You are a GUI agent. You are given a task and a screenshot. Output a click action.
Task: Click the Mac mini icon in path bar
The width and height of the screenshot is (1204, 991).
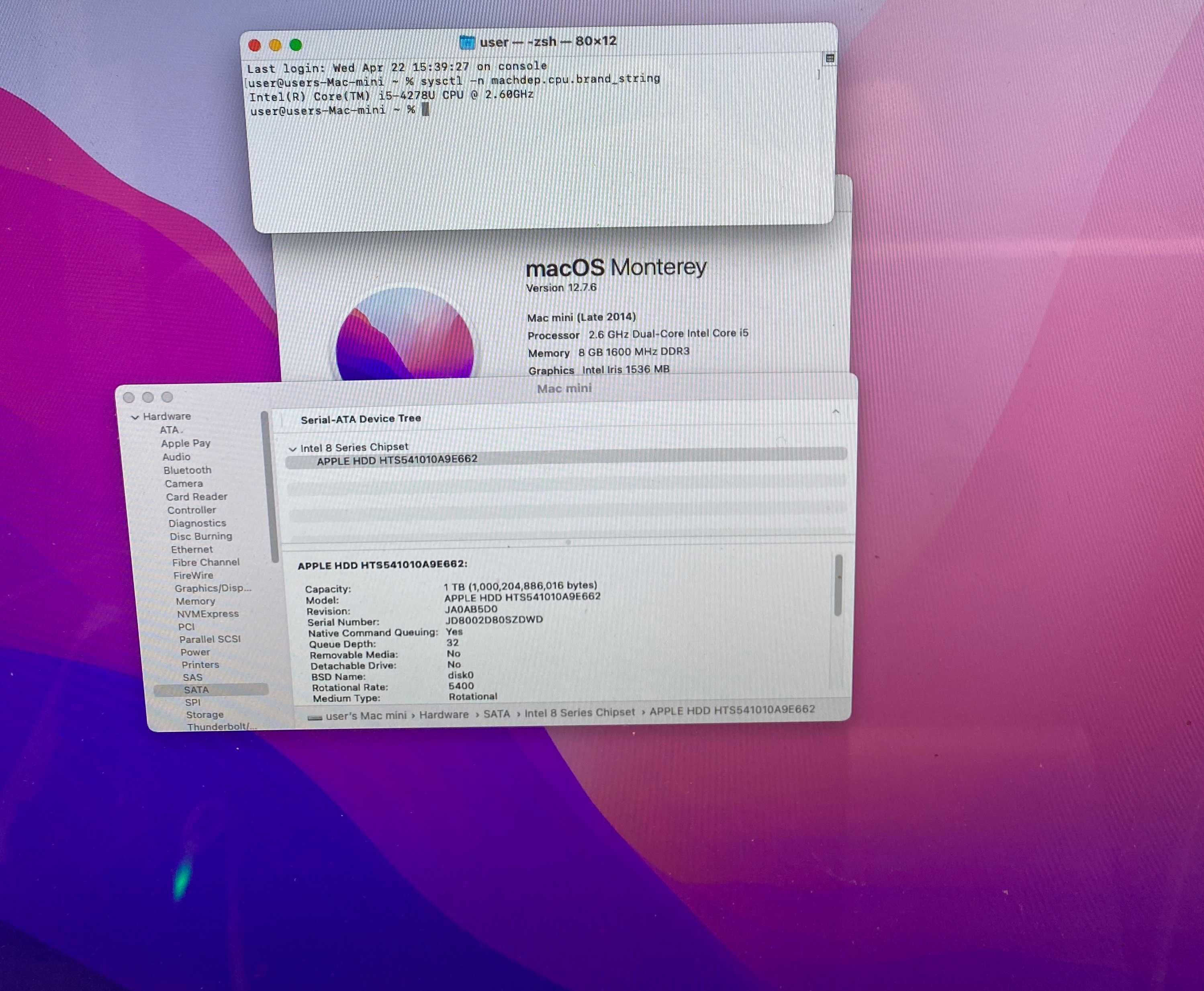(315, 718)
